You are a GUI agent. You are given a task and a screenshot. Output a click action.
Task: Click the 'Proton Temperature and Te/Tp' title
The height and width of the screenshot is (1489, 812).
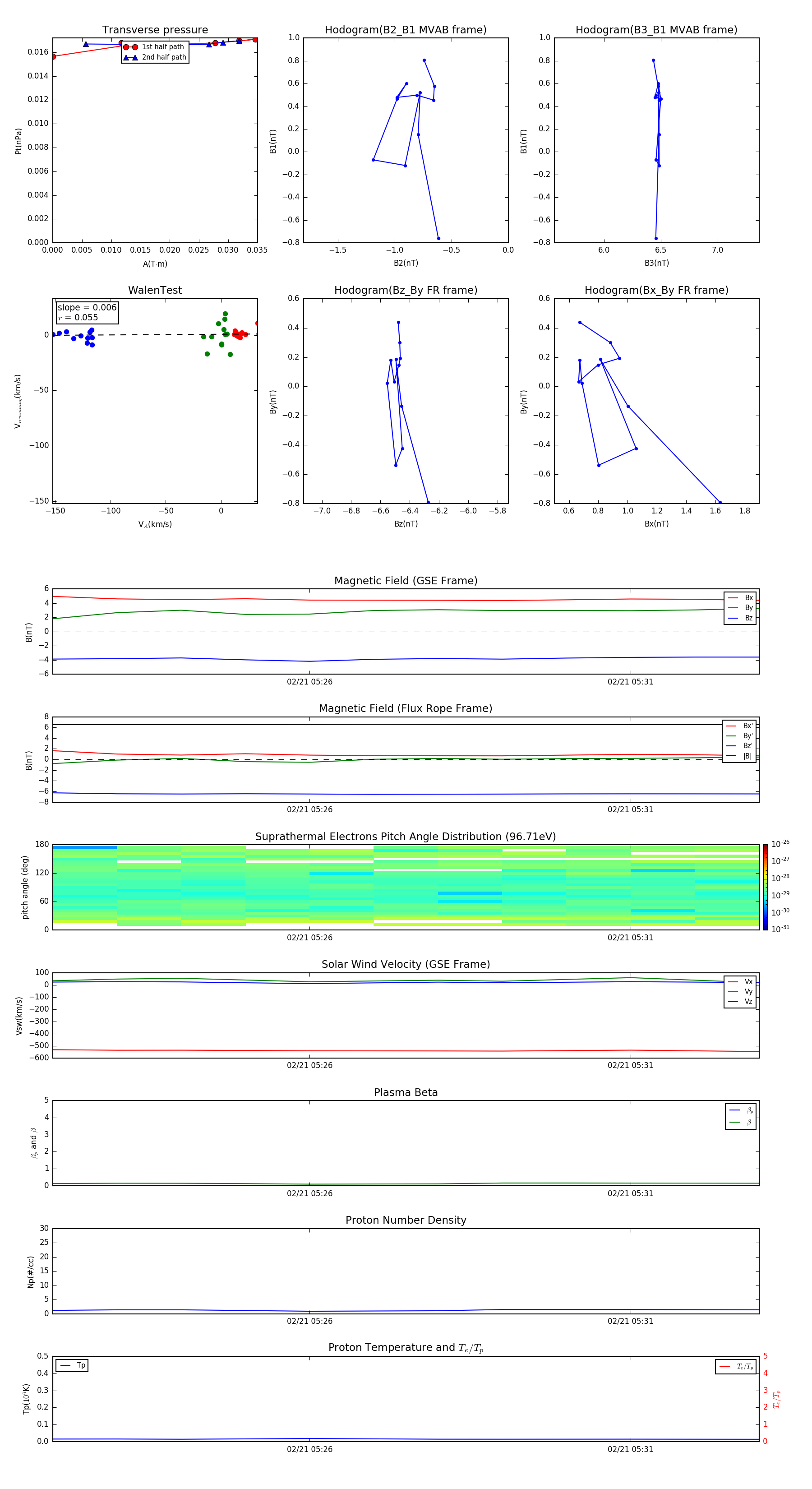(x=406, y=1348)
